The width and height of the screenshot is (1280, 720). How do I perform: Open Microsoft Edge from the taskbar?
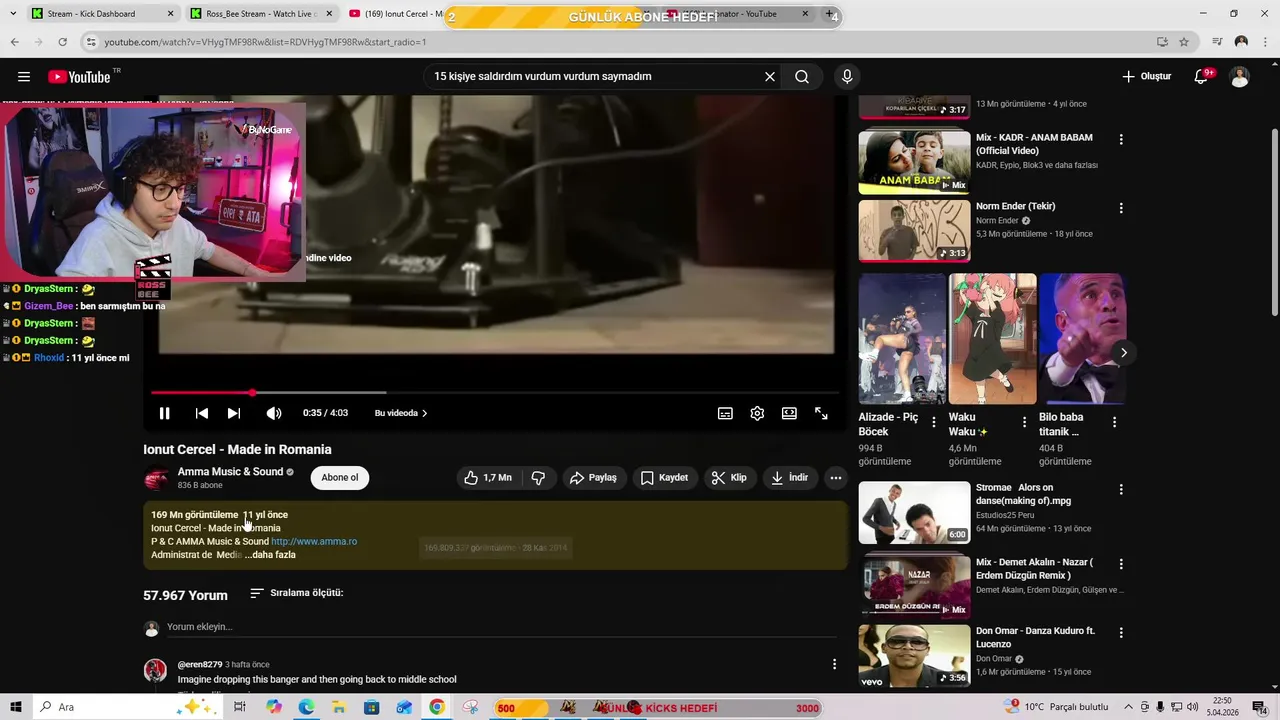pos(306,707)
